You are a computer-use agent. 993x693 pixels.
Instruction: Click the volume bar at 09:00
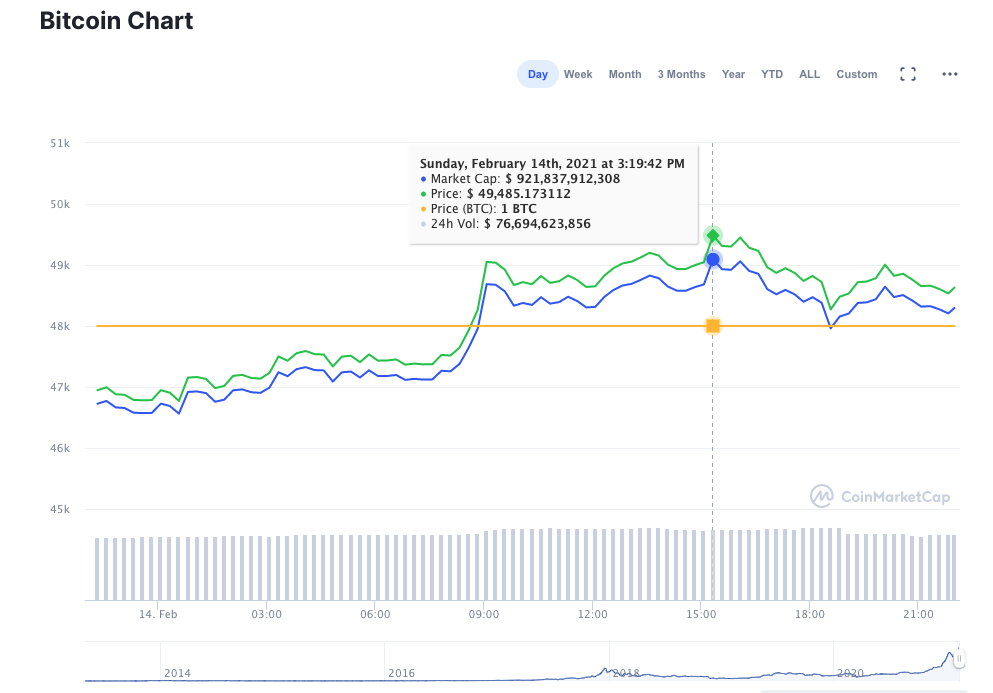click(486, 566)
